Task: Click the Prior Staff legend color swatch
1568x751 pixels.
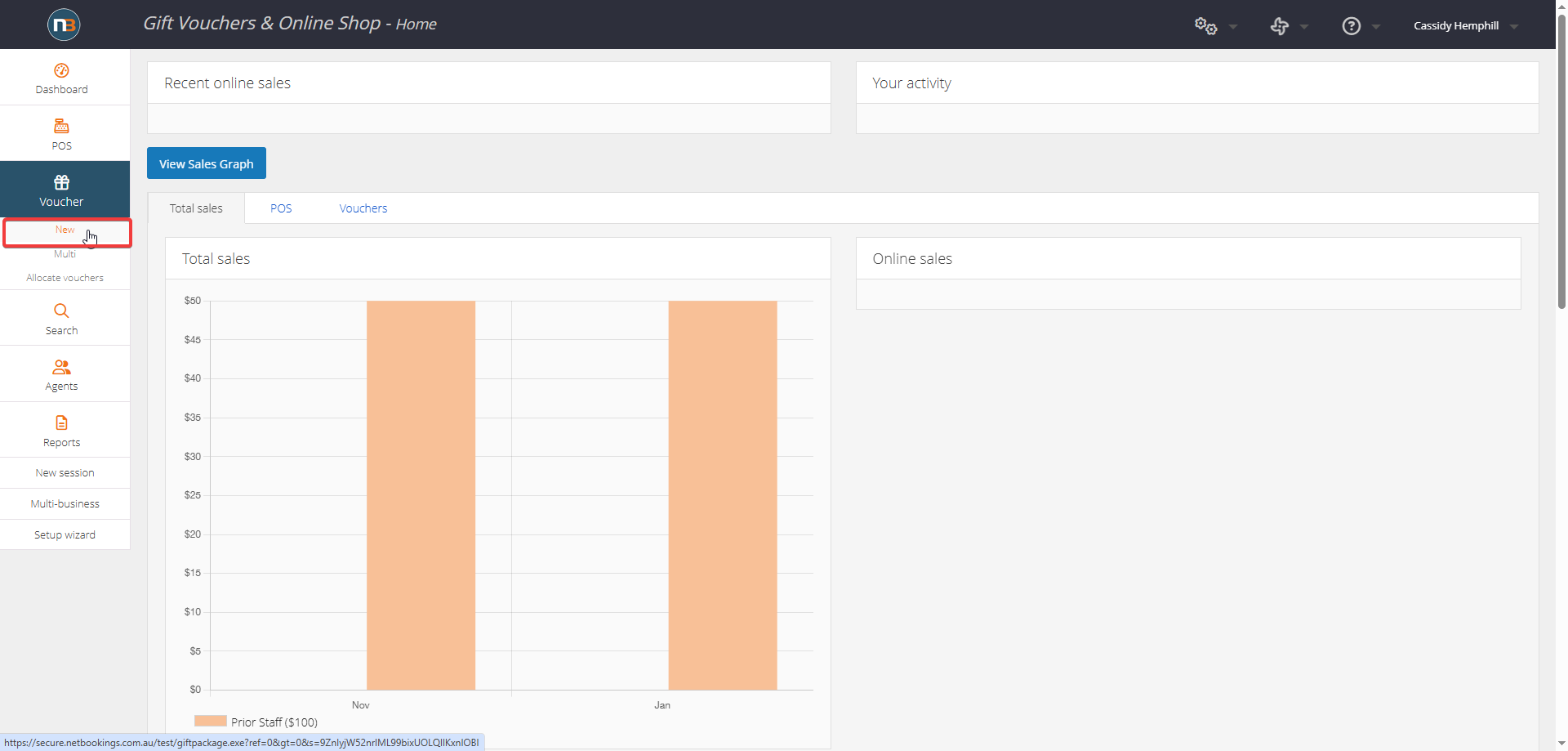Action: 211,721
